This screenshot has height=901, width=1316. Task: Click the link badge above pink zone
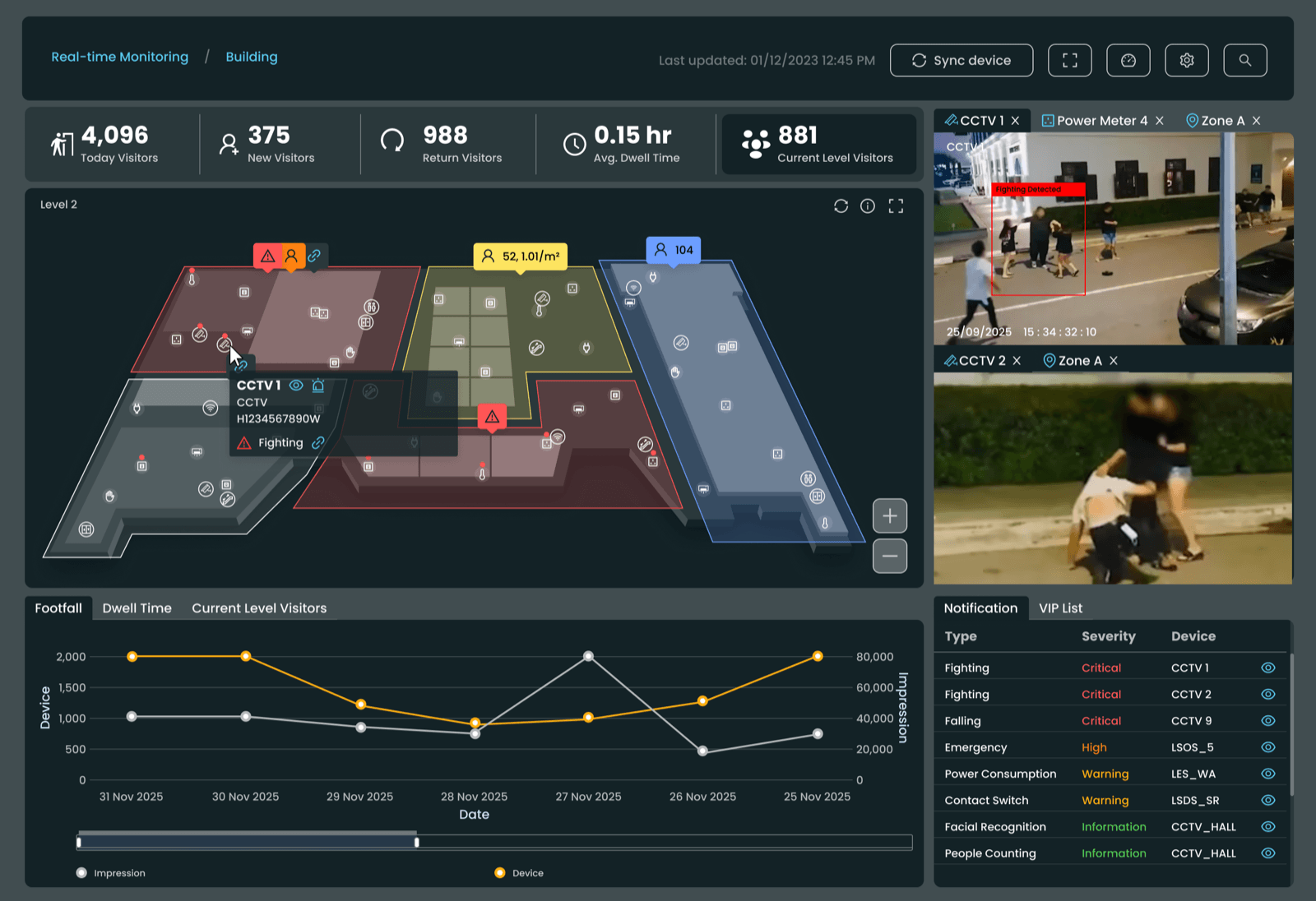[315, 256]
